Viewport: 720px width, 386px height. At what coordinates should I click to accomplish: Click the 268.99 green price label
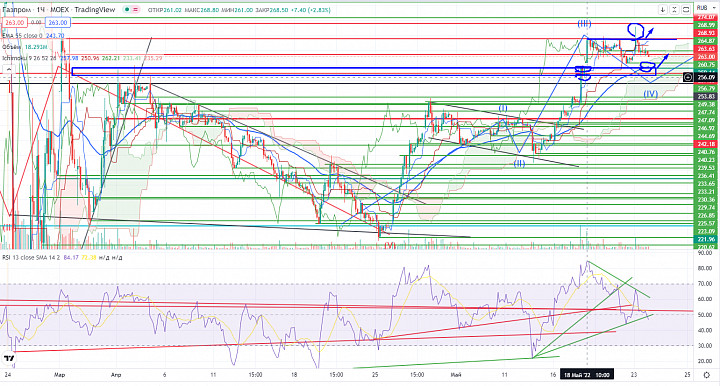coord(706,25)
